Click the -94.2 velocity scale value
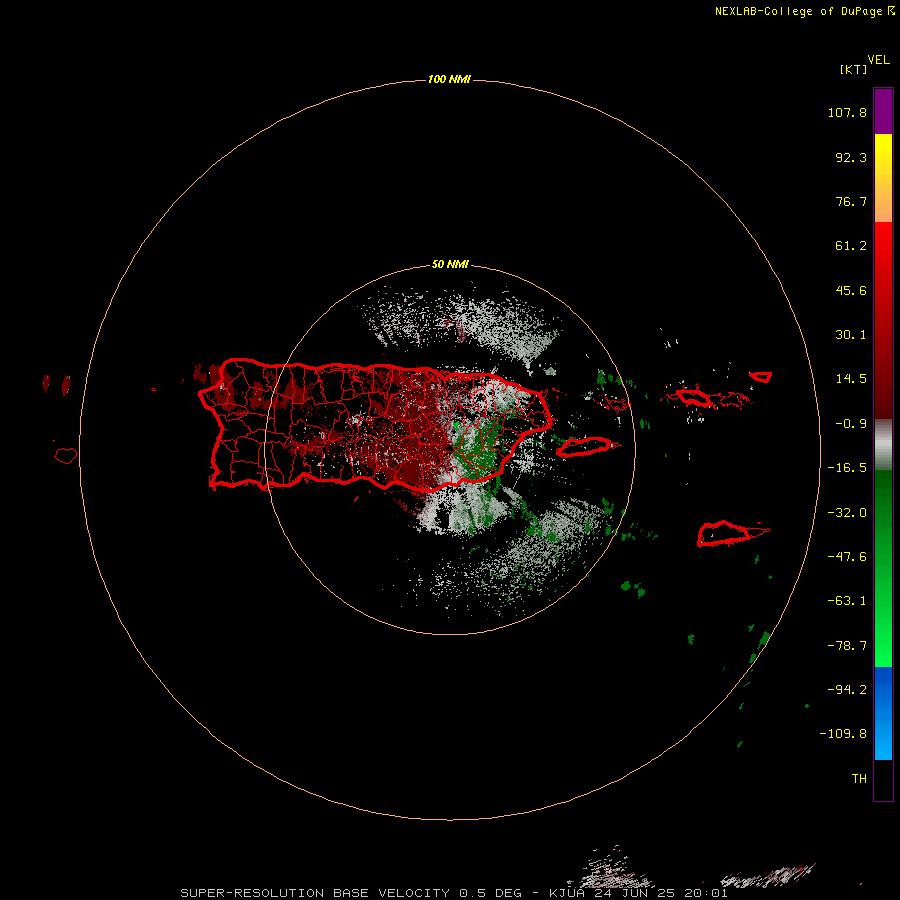 pyautogui.click(x=847, y=690)
